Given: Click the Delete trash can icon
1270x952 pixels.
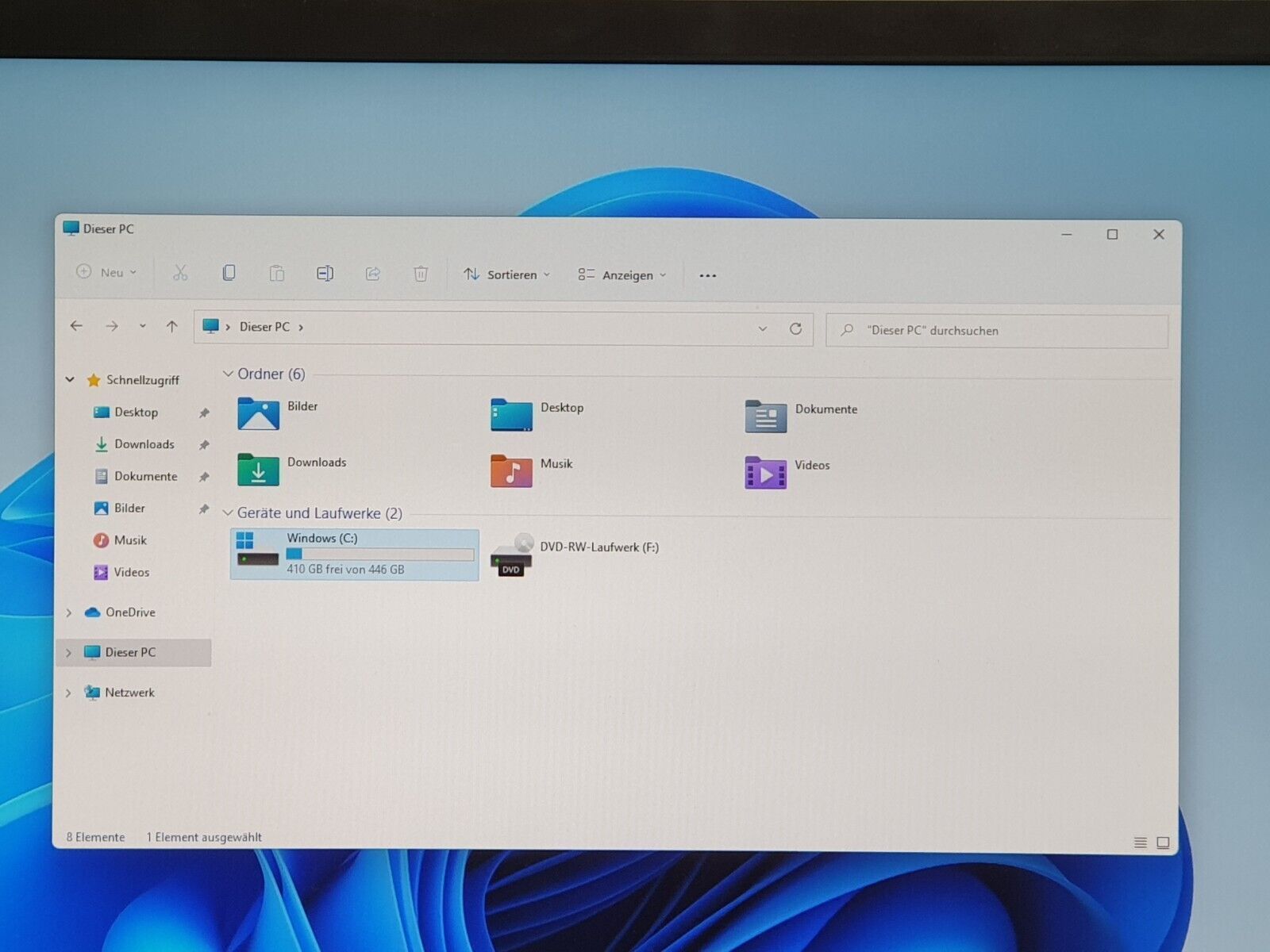Looking at the screenshot, I should click(421, 274).
